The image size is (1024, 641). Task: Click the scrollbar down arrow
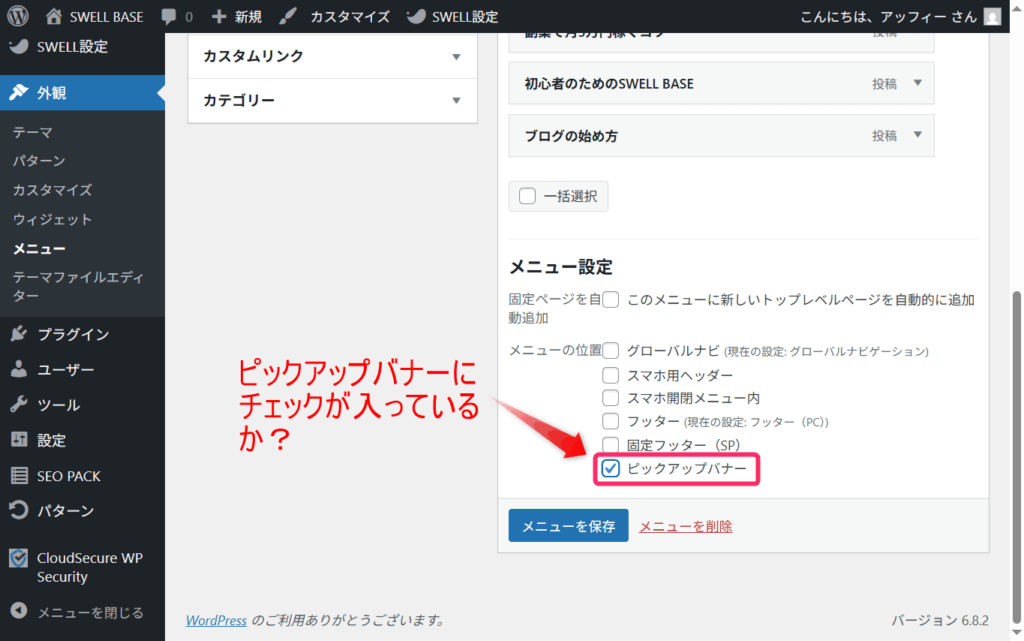1017,633
